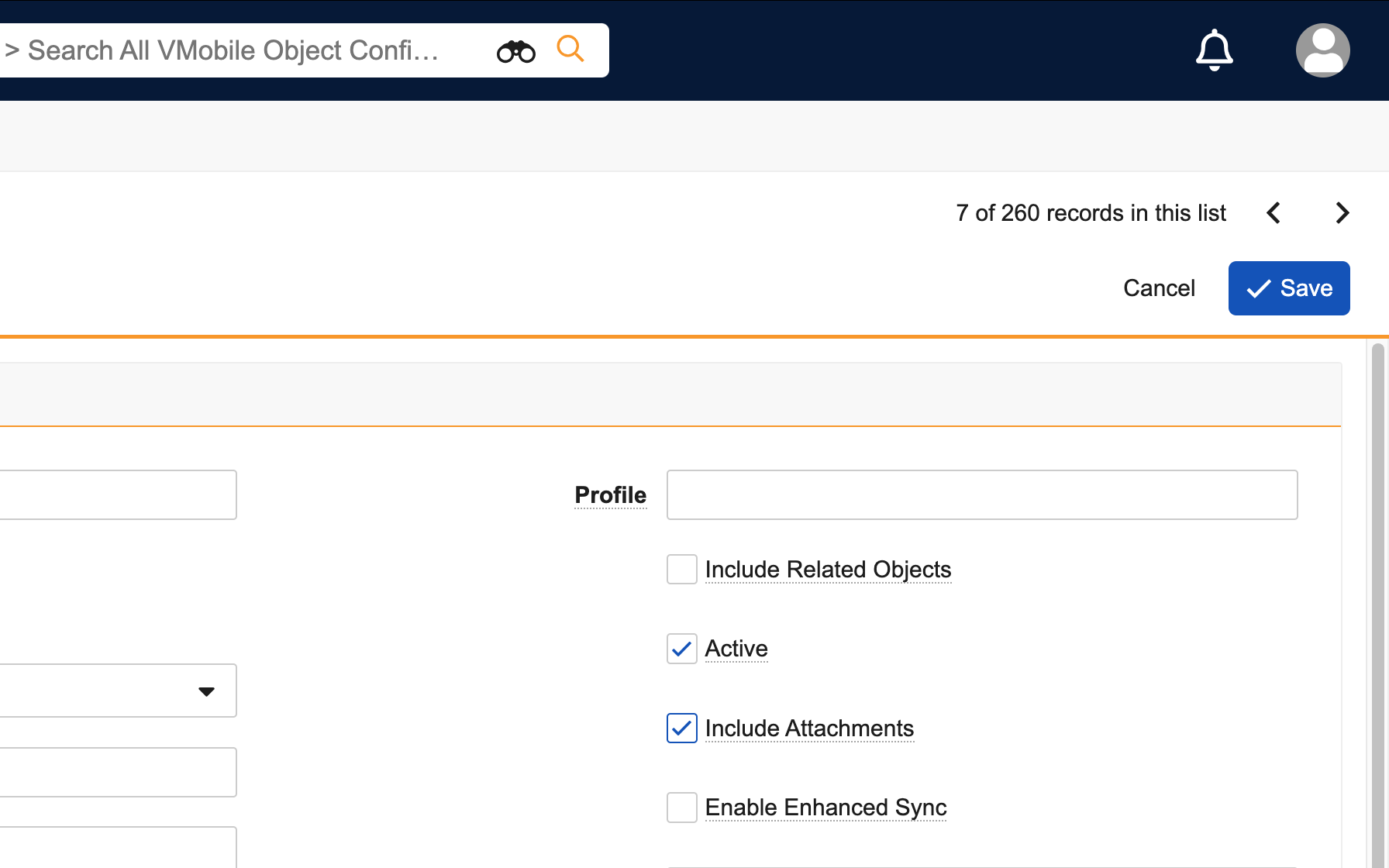Viewport: 1389px width, 868px height.
Task: Click the text field just below the dropdown
Action: (x=116, y=772)
